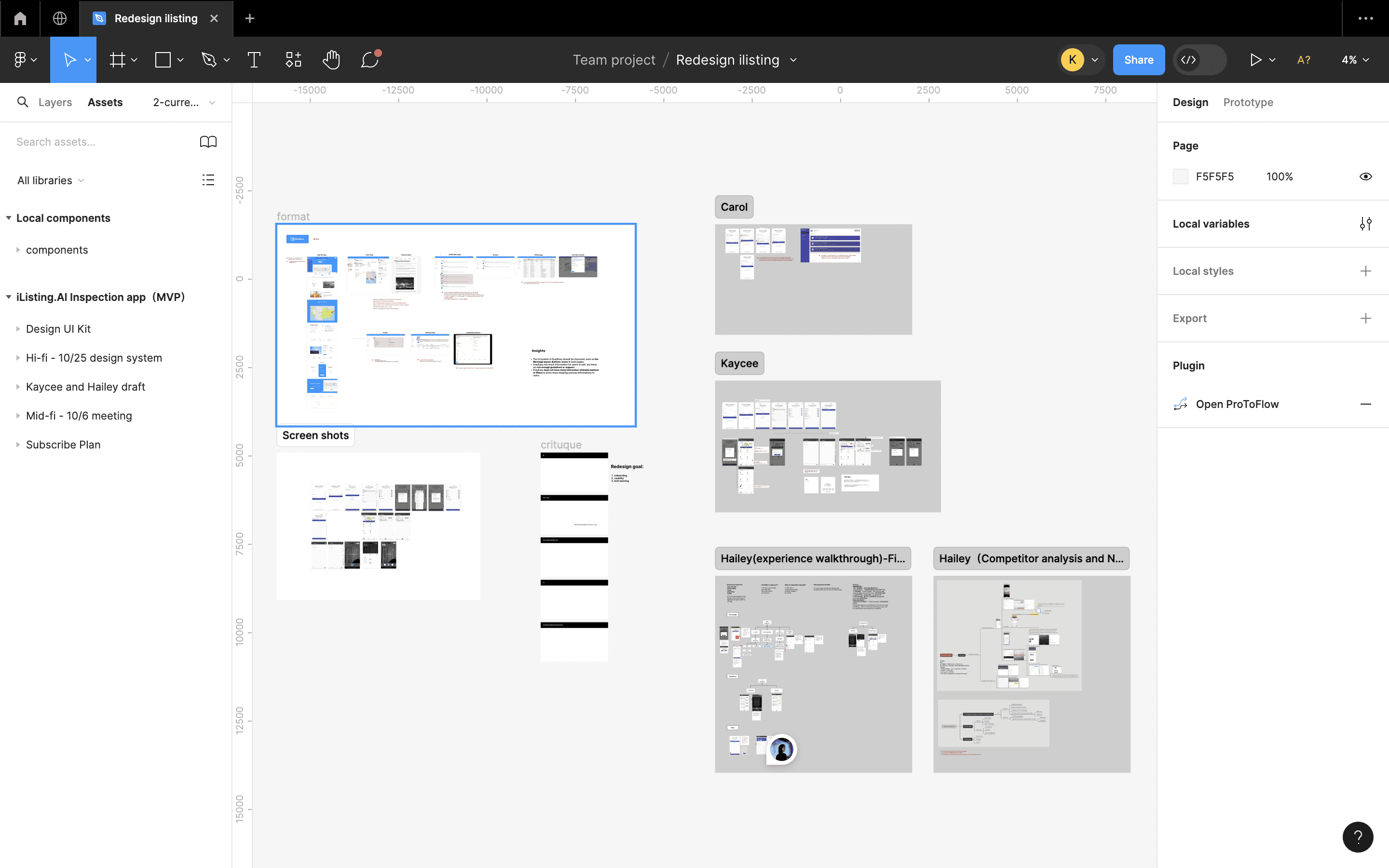Click the blue Share button
1389x868 pixels.
(x=1138, y=60)
